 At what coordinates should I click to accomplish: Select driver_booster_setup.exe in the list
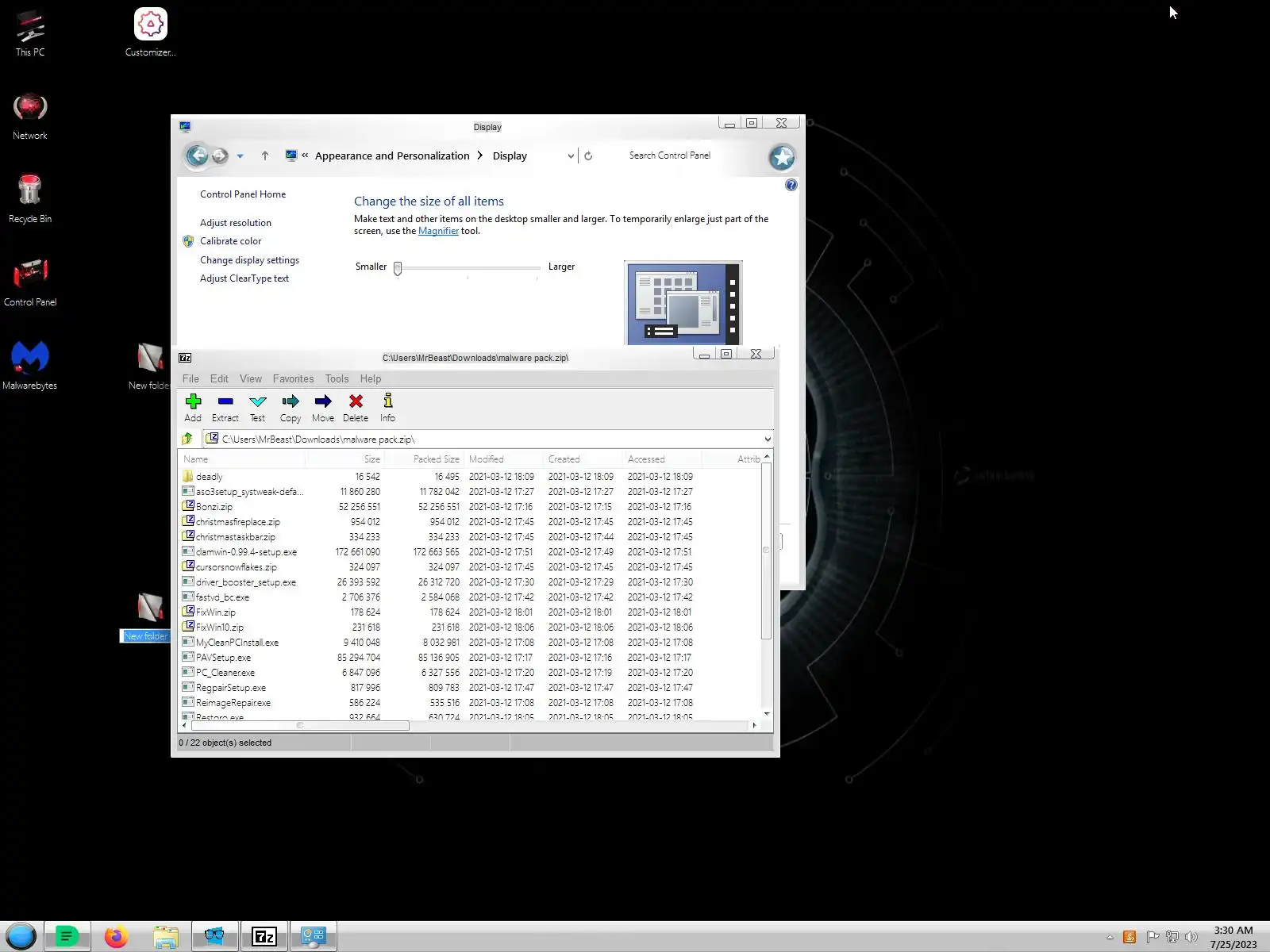tap(246, 582)
